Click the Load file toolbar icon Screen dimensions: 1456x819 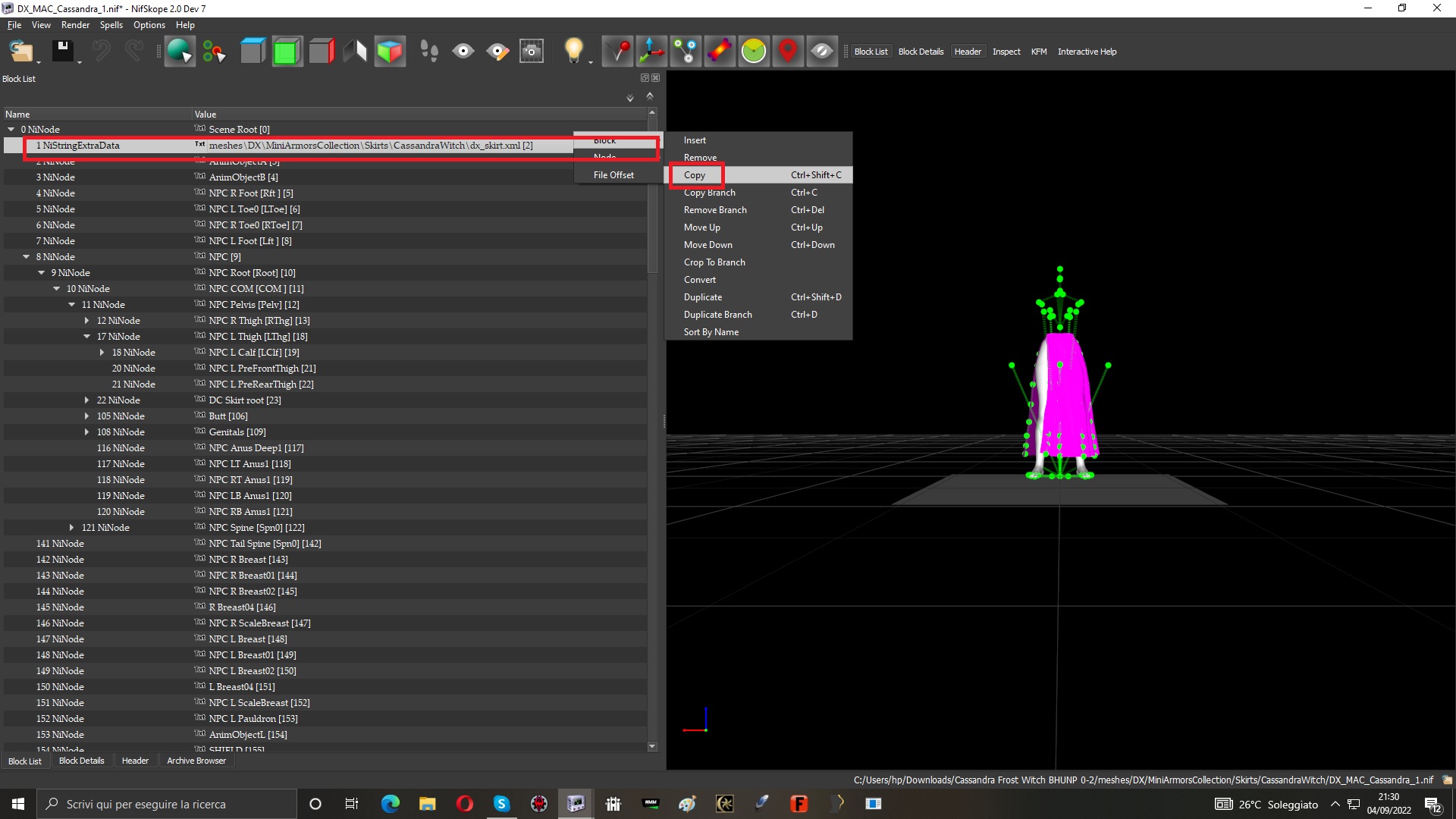coord(20,52)
